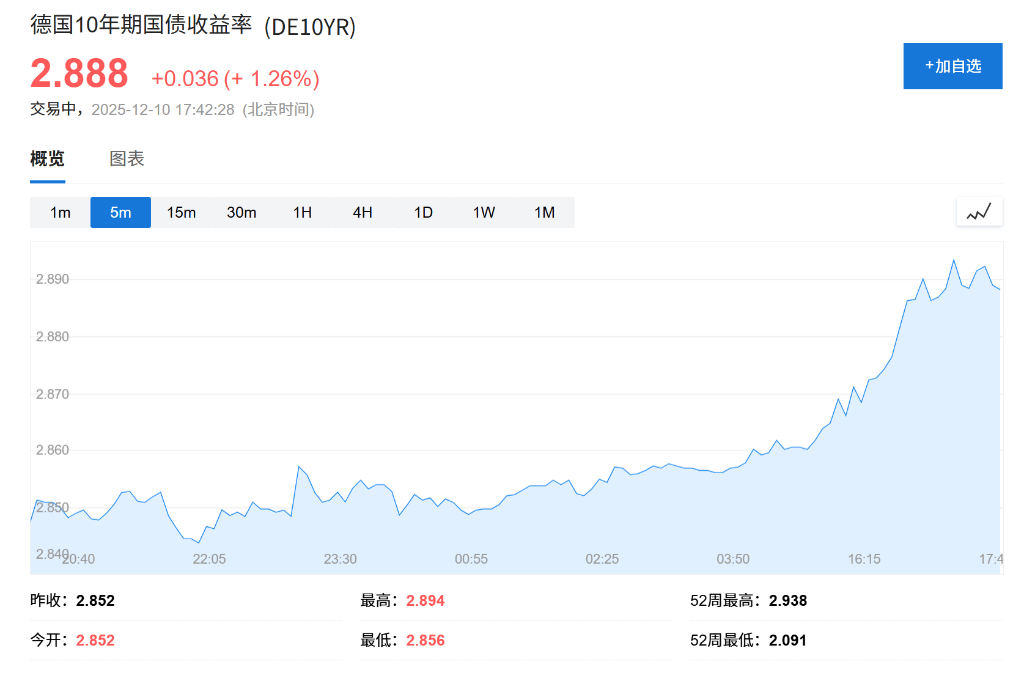Screen dimensions: 1024x694
Task: Show the 1D daily chart
Action: click(x=423, y=212)
